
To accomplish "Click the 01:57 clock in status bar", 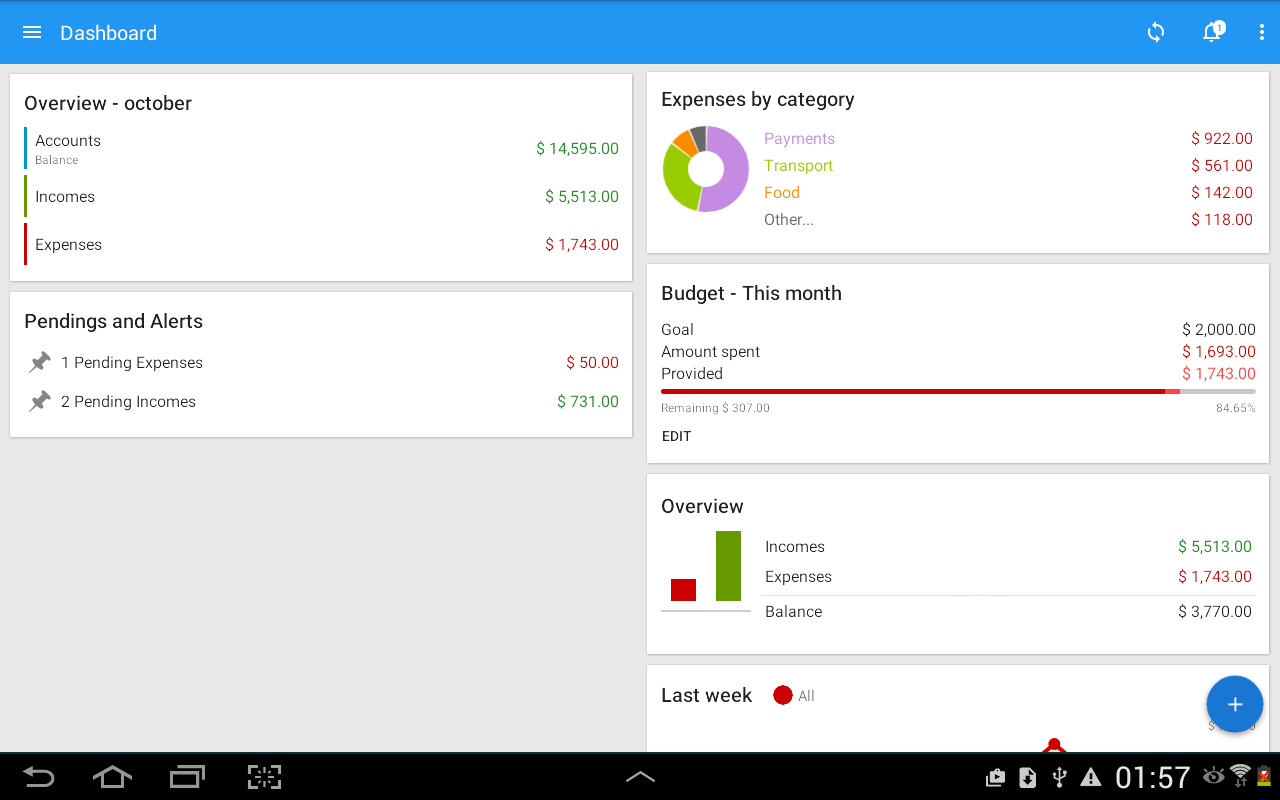I will click(x=1152, y=777).
